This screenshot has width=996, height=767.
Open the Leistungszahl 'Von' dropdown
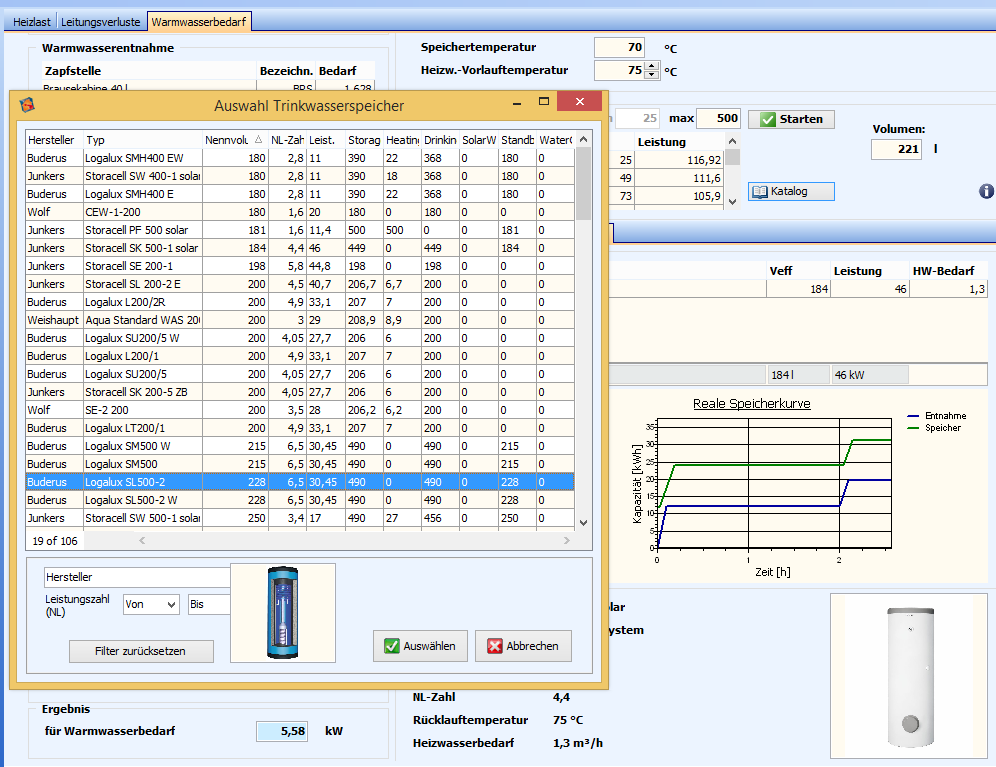click(x=151, y=604)
